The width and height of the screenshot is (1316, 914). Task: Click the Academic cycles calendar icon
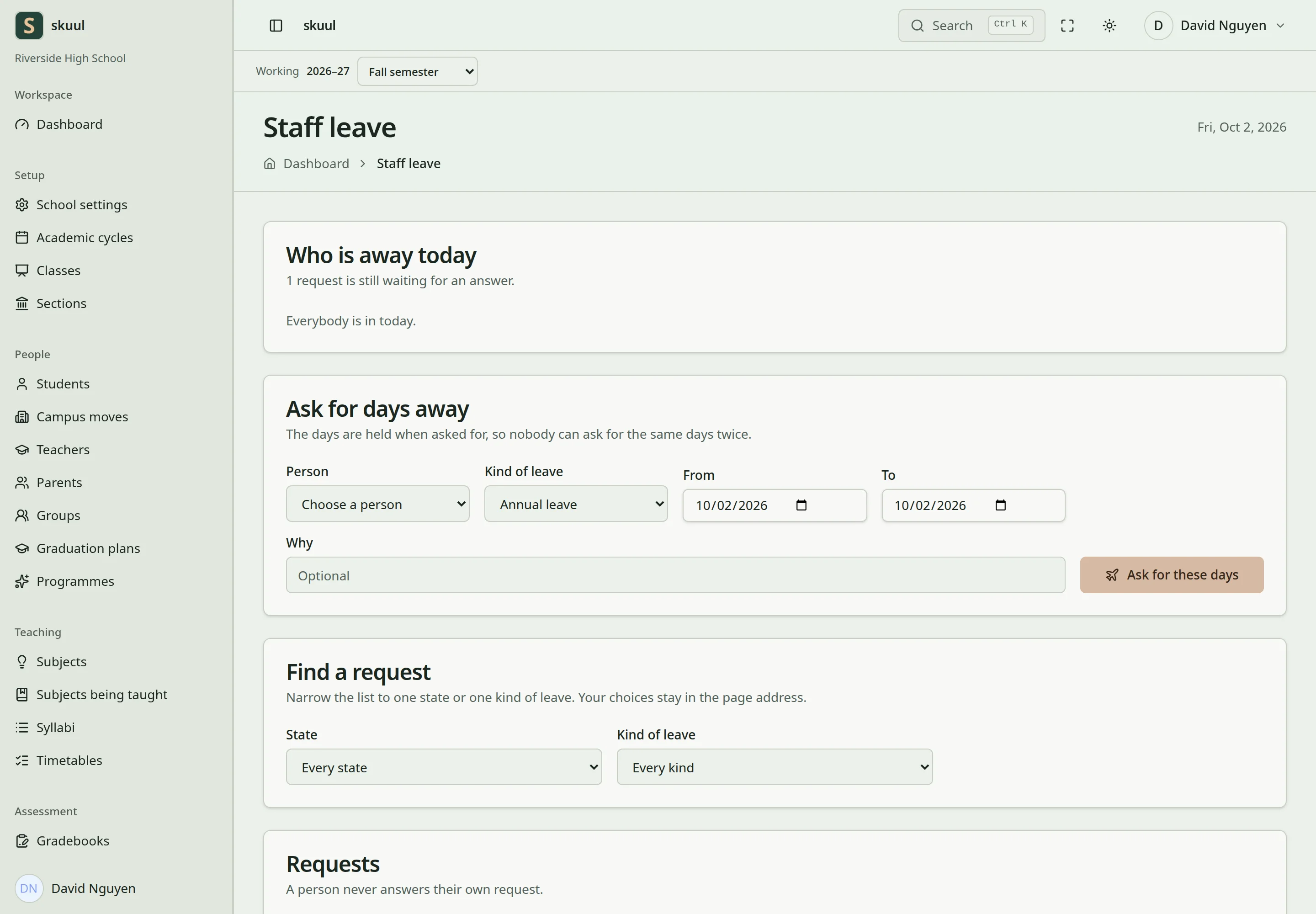[x=22, y=238]
